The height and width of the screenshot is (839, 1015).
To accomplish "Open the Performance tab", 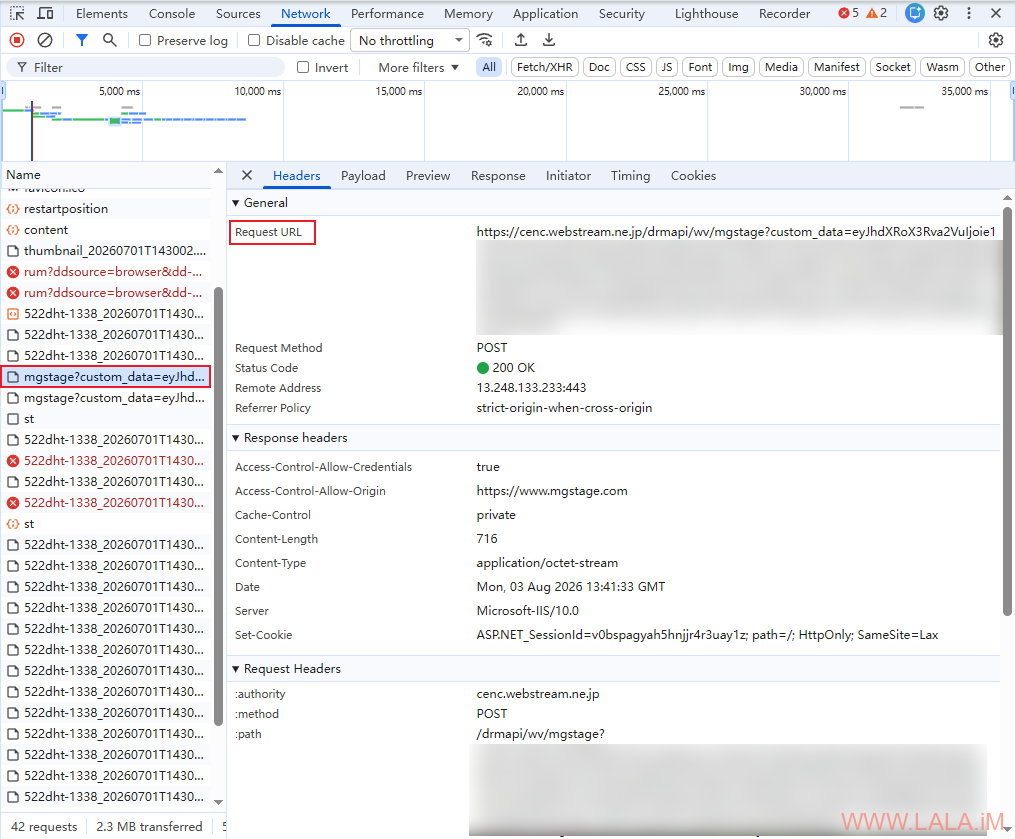I will 387,13.
